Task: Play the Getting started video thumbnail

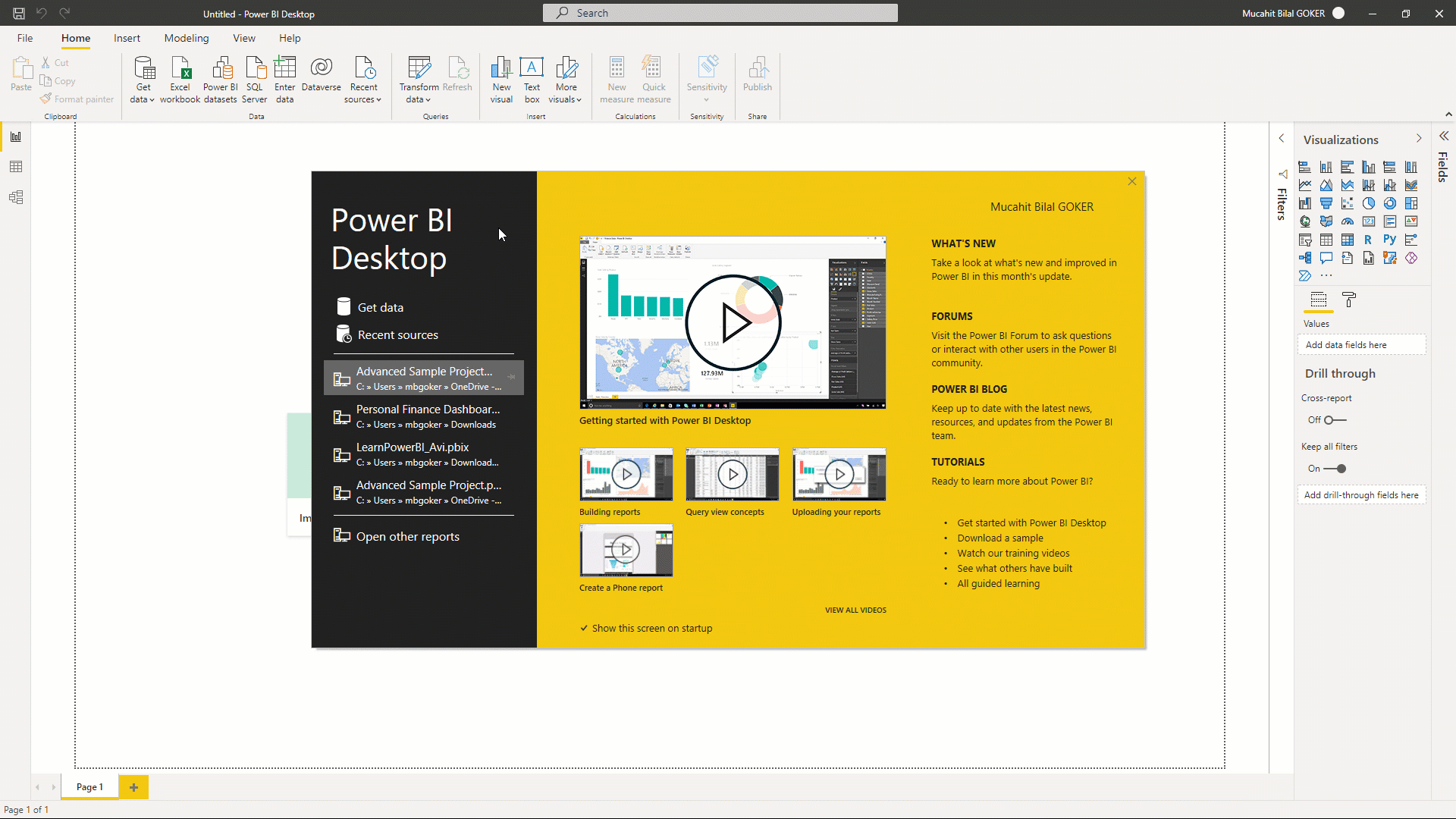Action: pyautogui.click(x=733, y=322)
